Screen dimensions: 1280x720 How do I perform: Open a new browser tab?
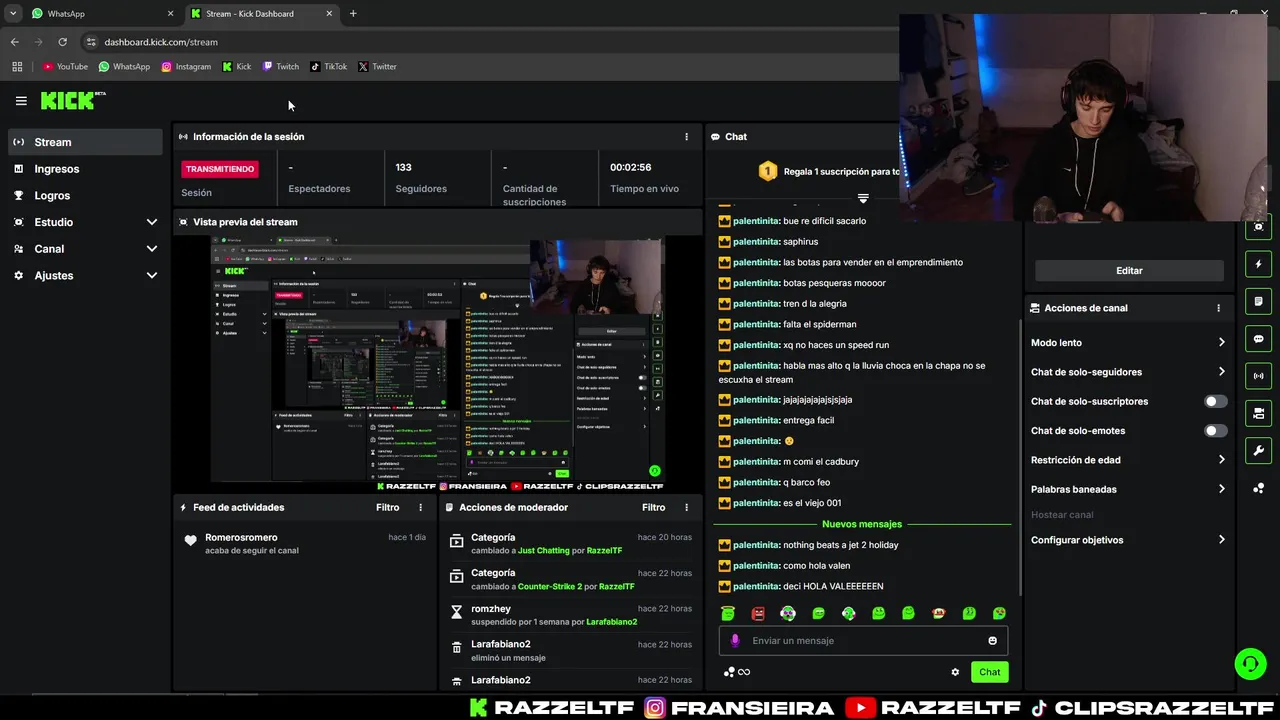tap(353, 14)
